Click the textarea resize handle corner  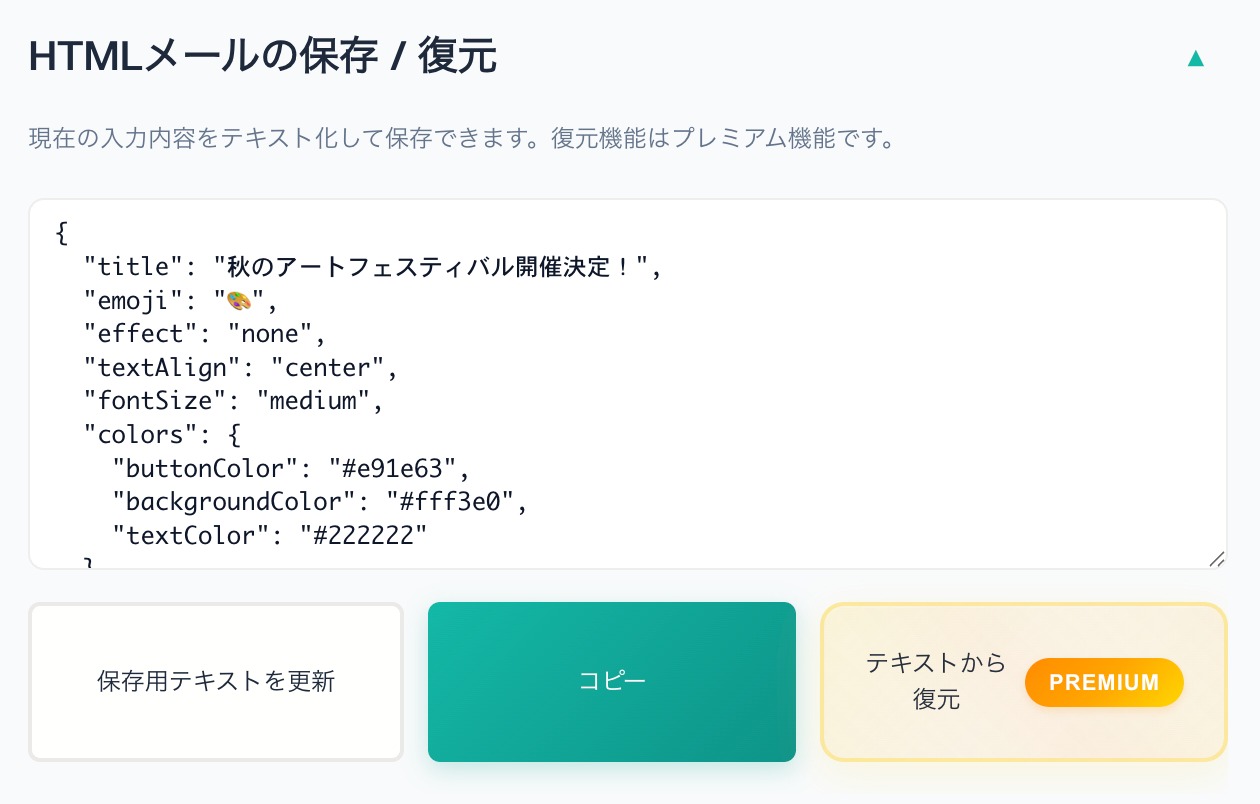point(1216,559)
